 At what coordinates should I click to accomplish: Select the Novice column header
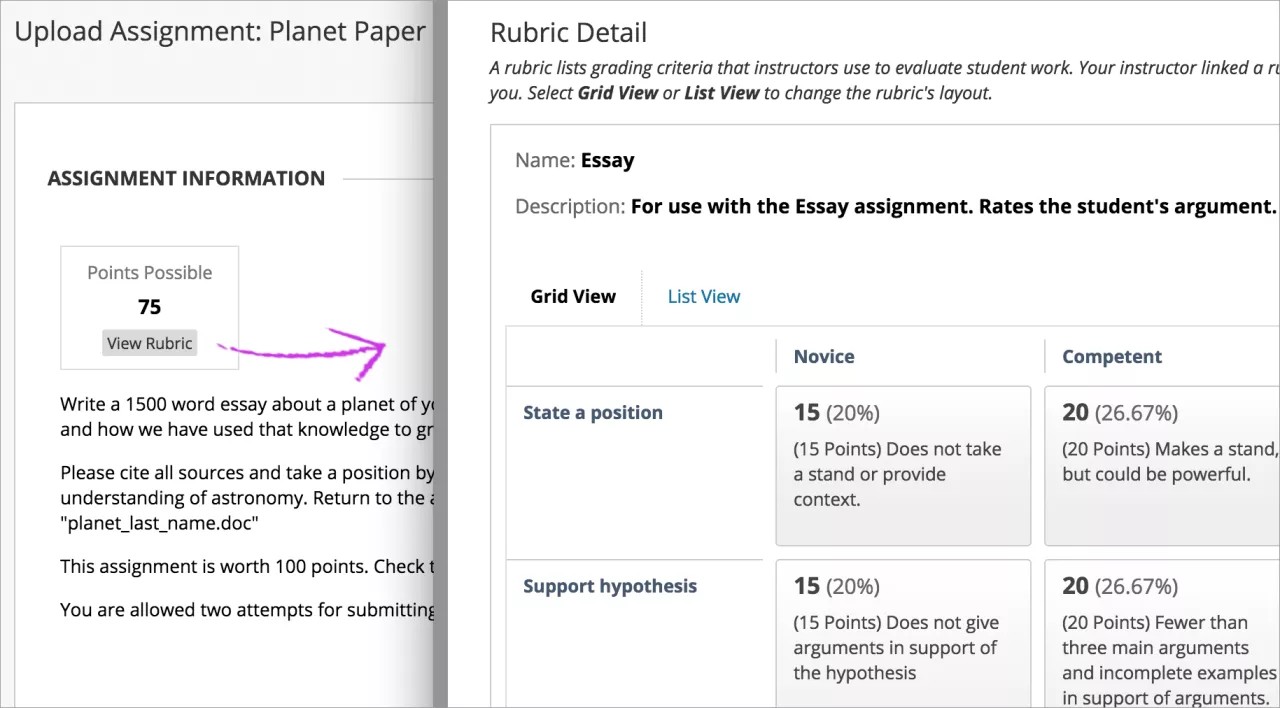[824, 356]
